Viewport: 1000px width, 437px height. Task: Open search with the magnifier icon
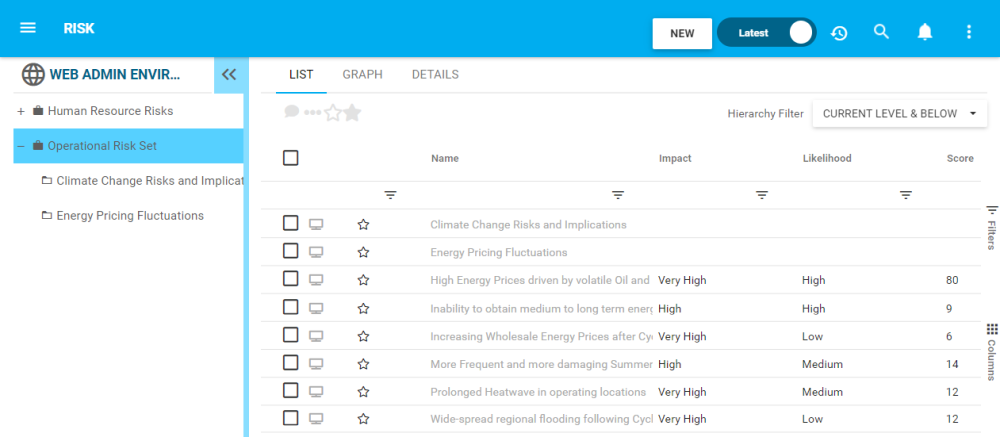click(x=881, y=32)
